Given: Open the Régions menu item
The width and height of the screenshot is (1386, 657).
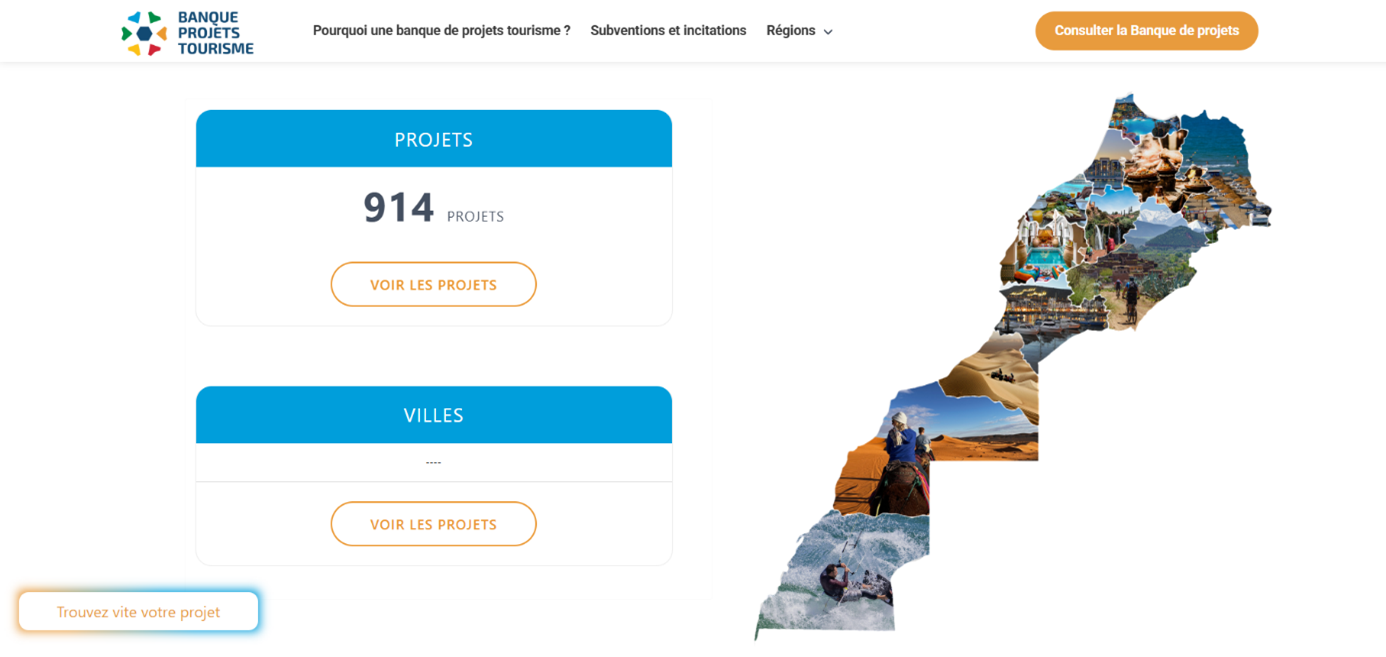Looking at the screenshot, I should point(799,31).
